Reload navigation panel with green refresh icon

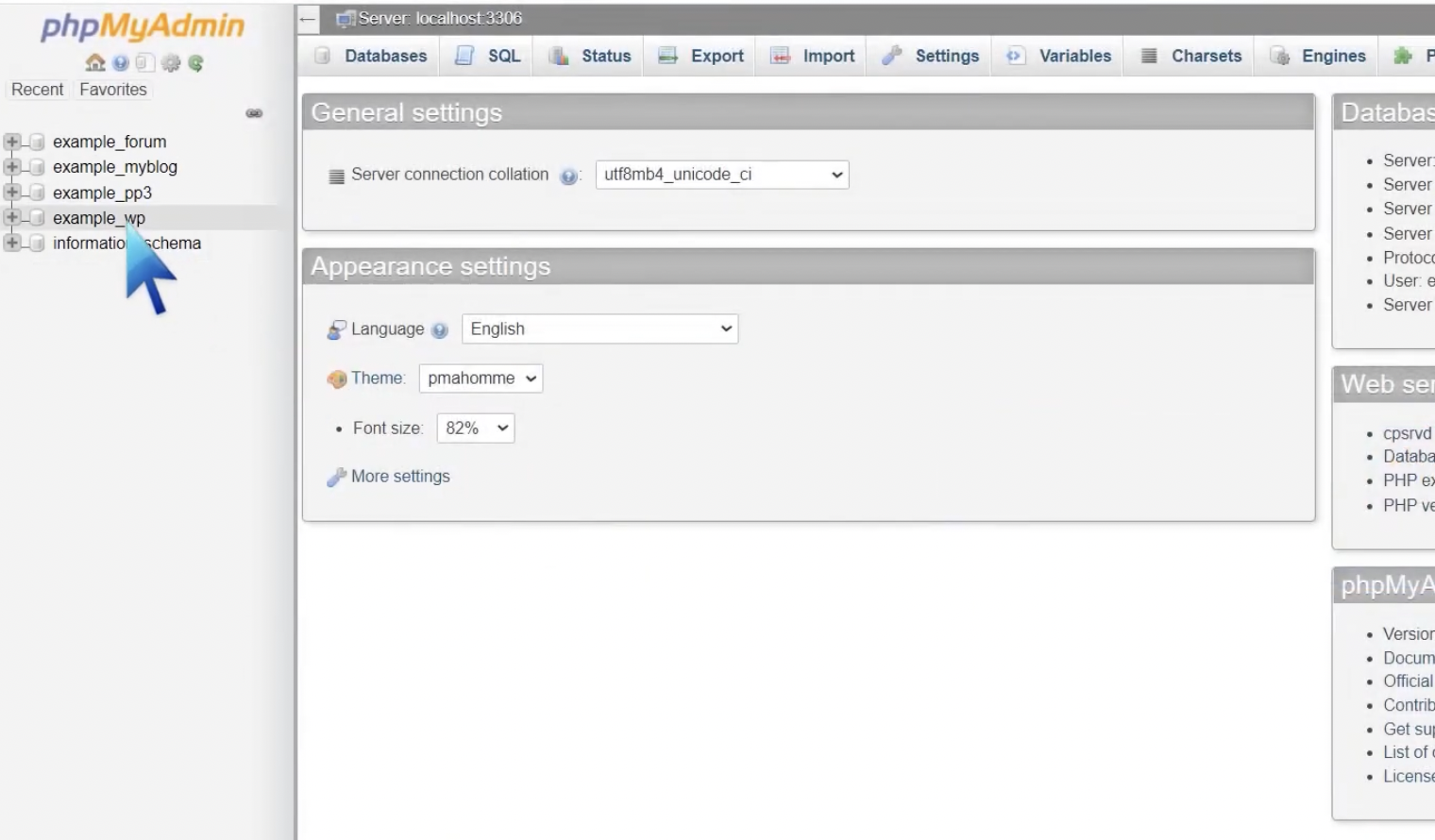coord(195,63)
